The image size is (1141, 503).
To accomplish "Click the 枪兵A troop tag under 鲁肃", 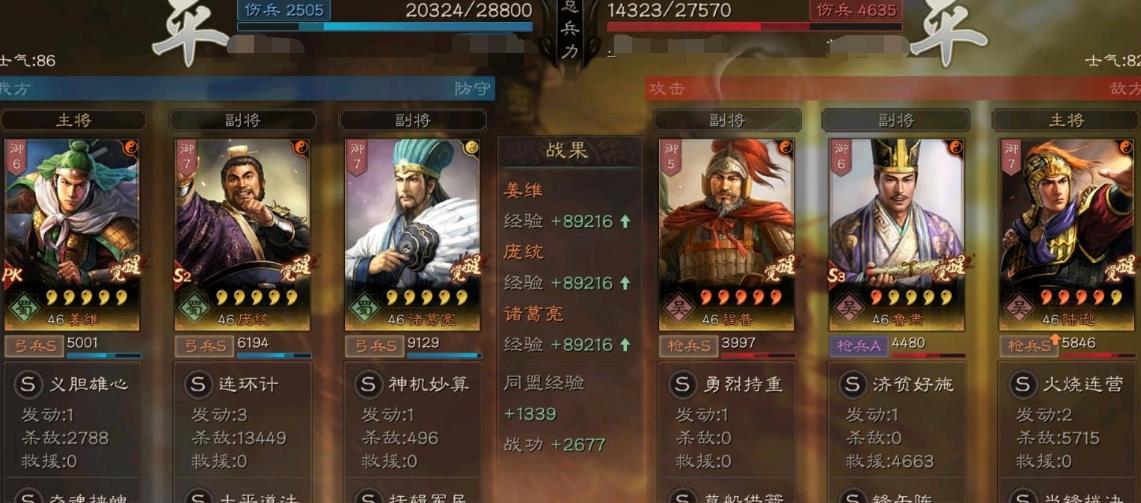I will [x=859, y=346].
